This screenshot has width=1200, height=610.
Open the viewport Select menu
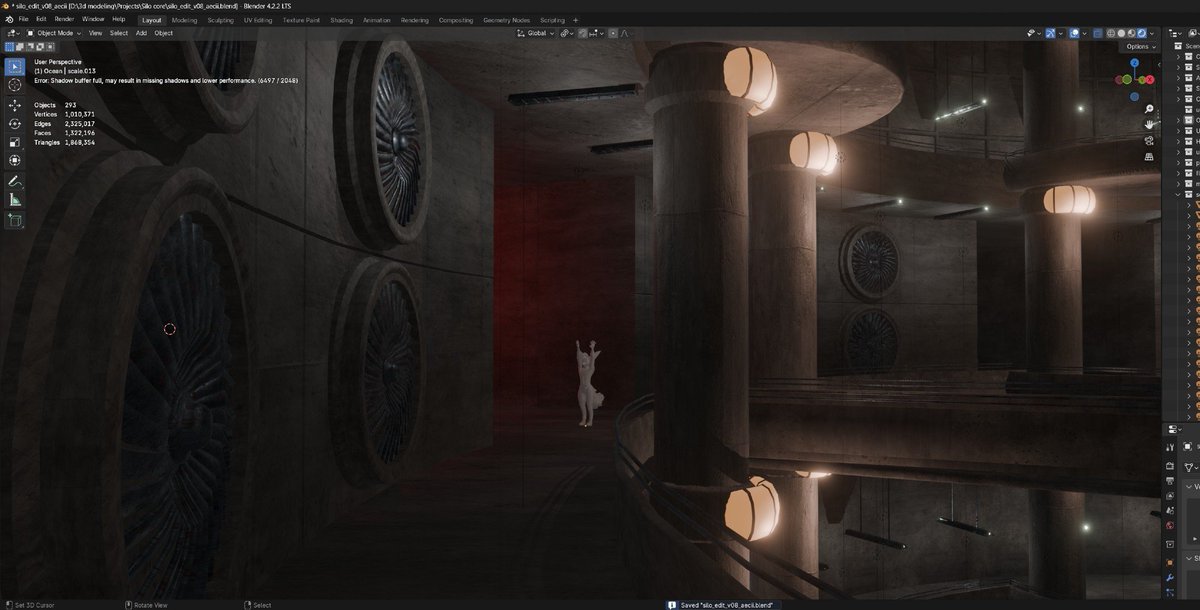[x=119, y=33]
